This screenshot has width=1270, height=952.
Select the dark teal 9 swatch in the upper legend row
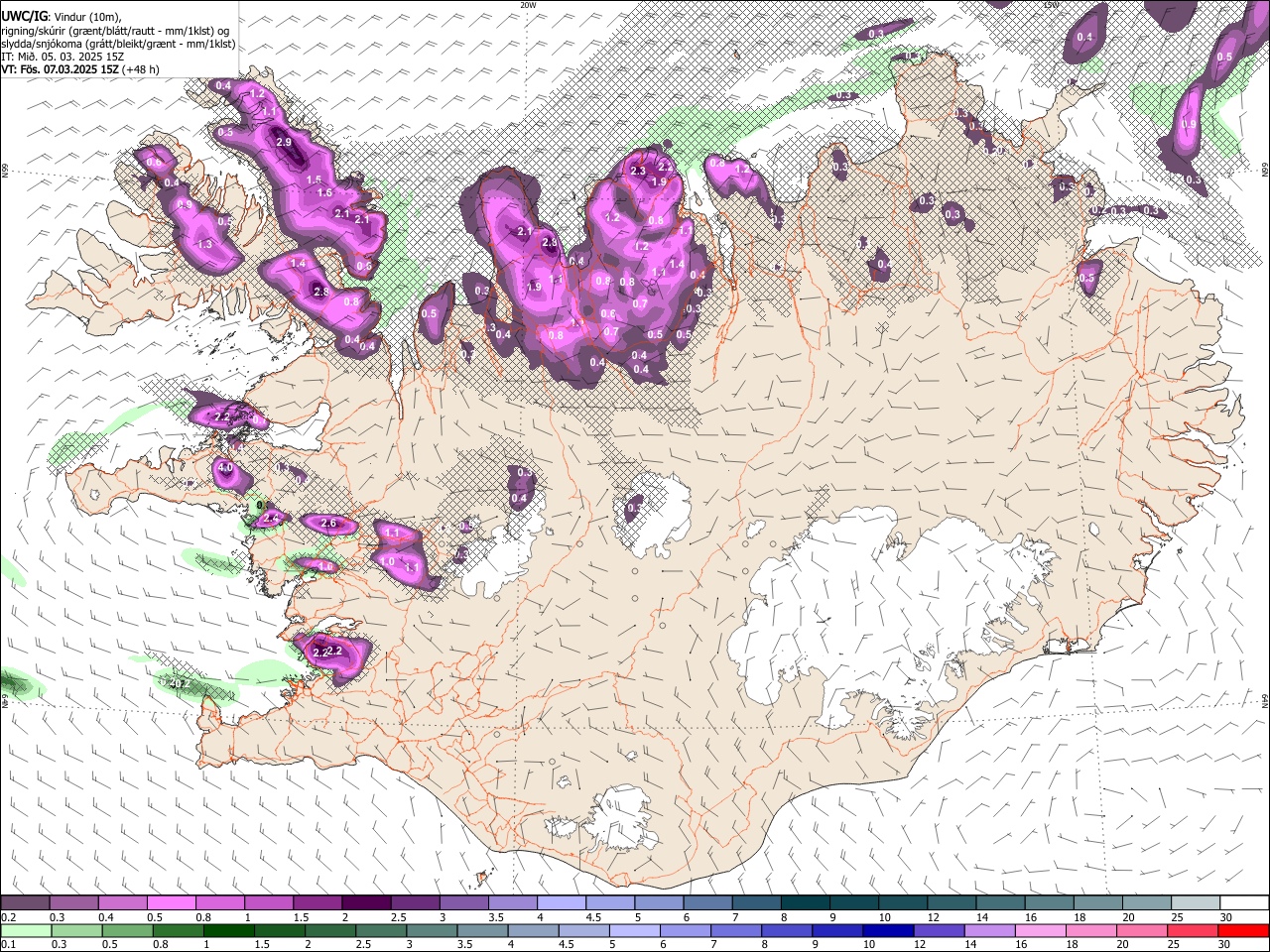(x=854, y=902)
